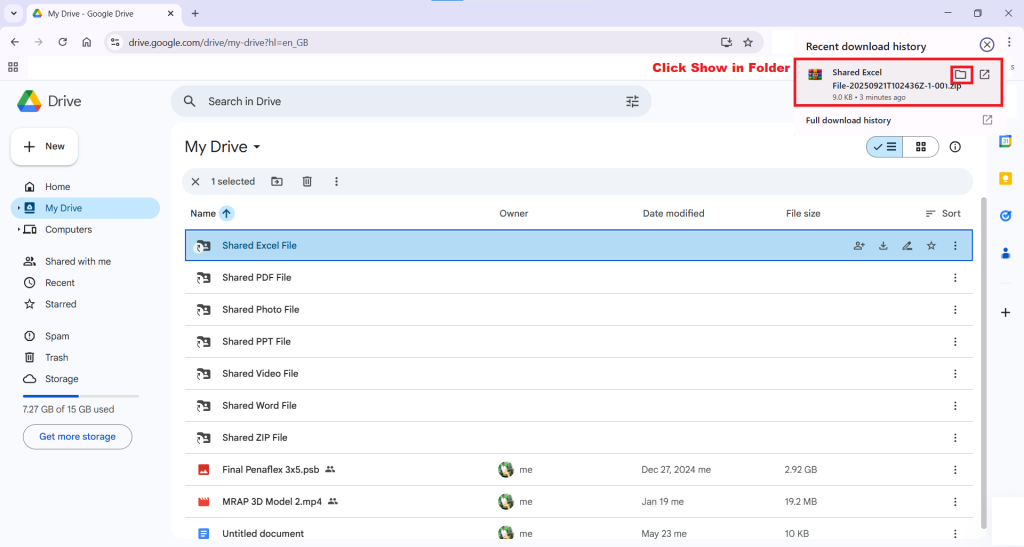
Task: Rename Shared Excel File with pencil icon
Action: tap(907, 246)
